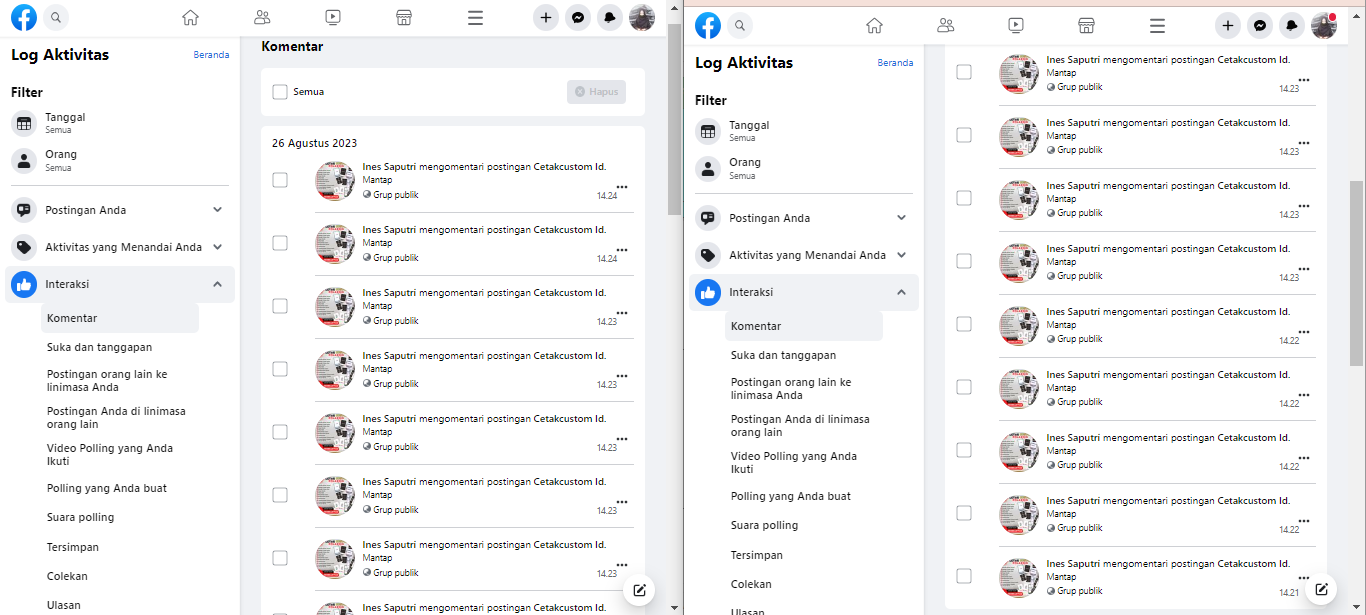Open three-dot menu of 14.21 comment, right window
Viewport: 1366px width, 615px height.
point(1303,577)
